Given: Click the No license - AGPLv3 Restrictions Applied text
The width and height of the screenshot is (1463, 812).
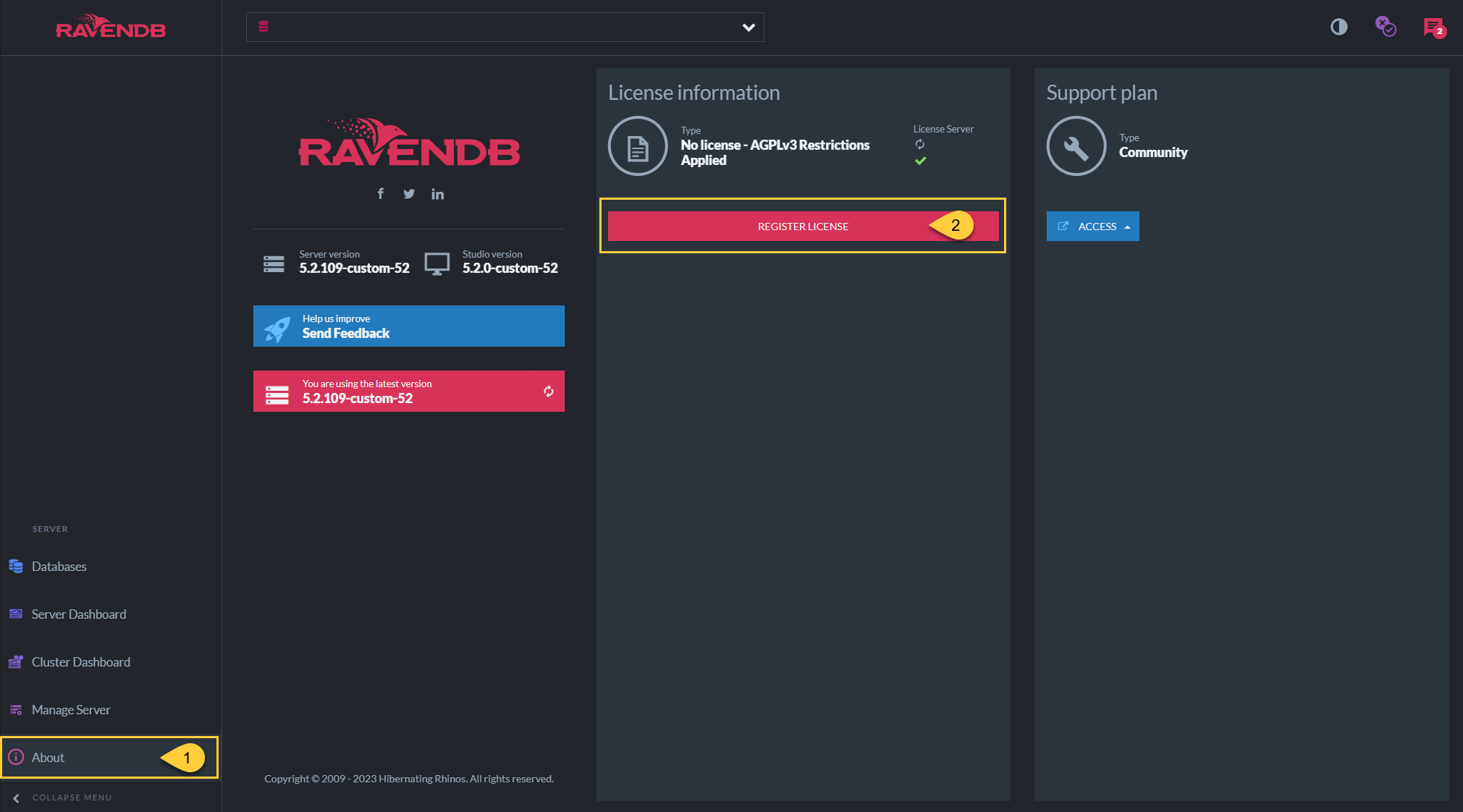Looking at the screenshot, I should 775,153.
